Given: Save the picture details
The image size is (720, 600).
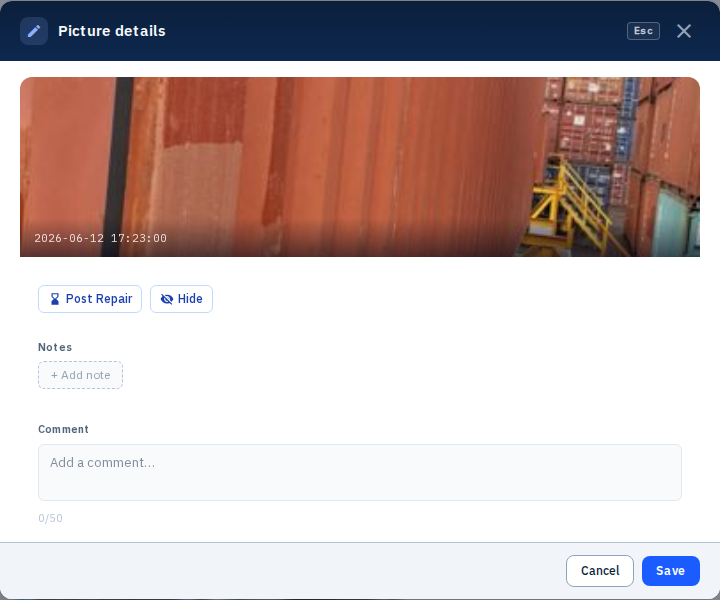Looking at the screenshot, I should click(670, 571).
